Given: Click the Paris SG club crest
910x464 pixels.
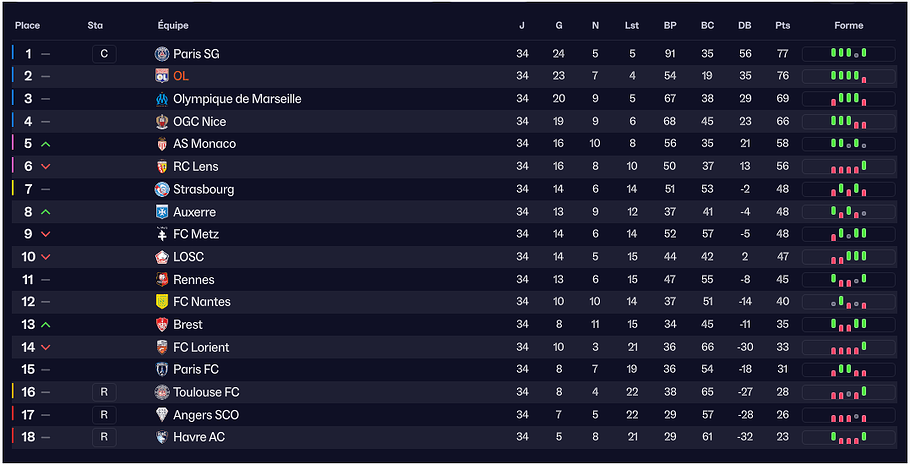Looking at the screenshot, I should pyautogui.click(x=162, y=54).
